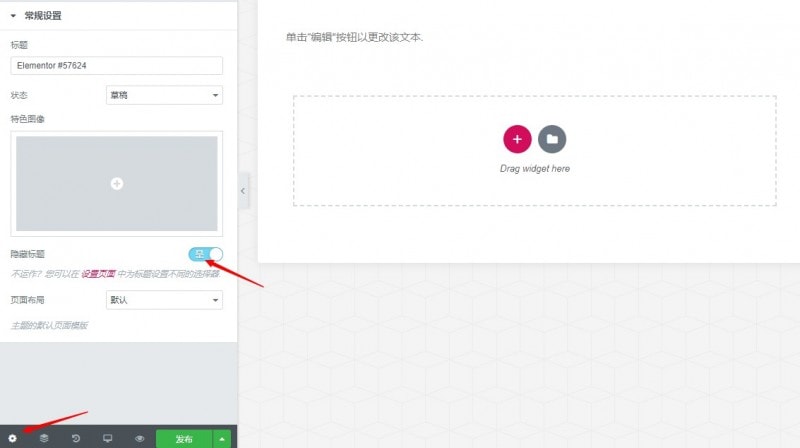Collapse the left editor panel
Image resolution: width=800 pixels, height=448 pixels.
[242, 190]
